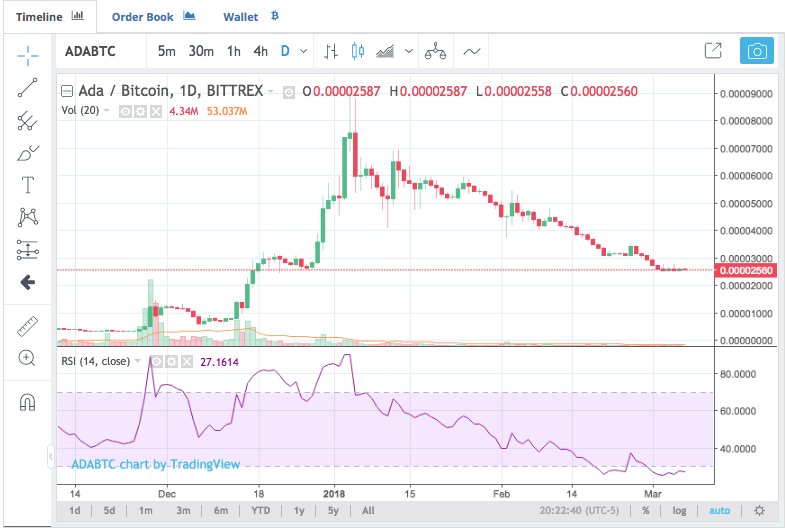Select the 5m interval
This screenshot has height=528, width=786.
166,51
